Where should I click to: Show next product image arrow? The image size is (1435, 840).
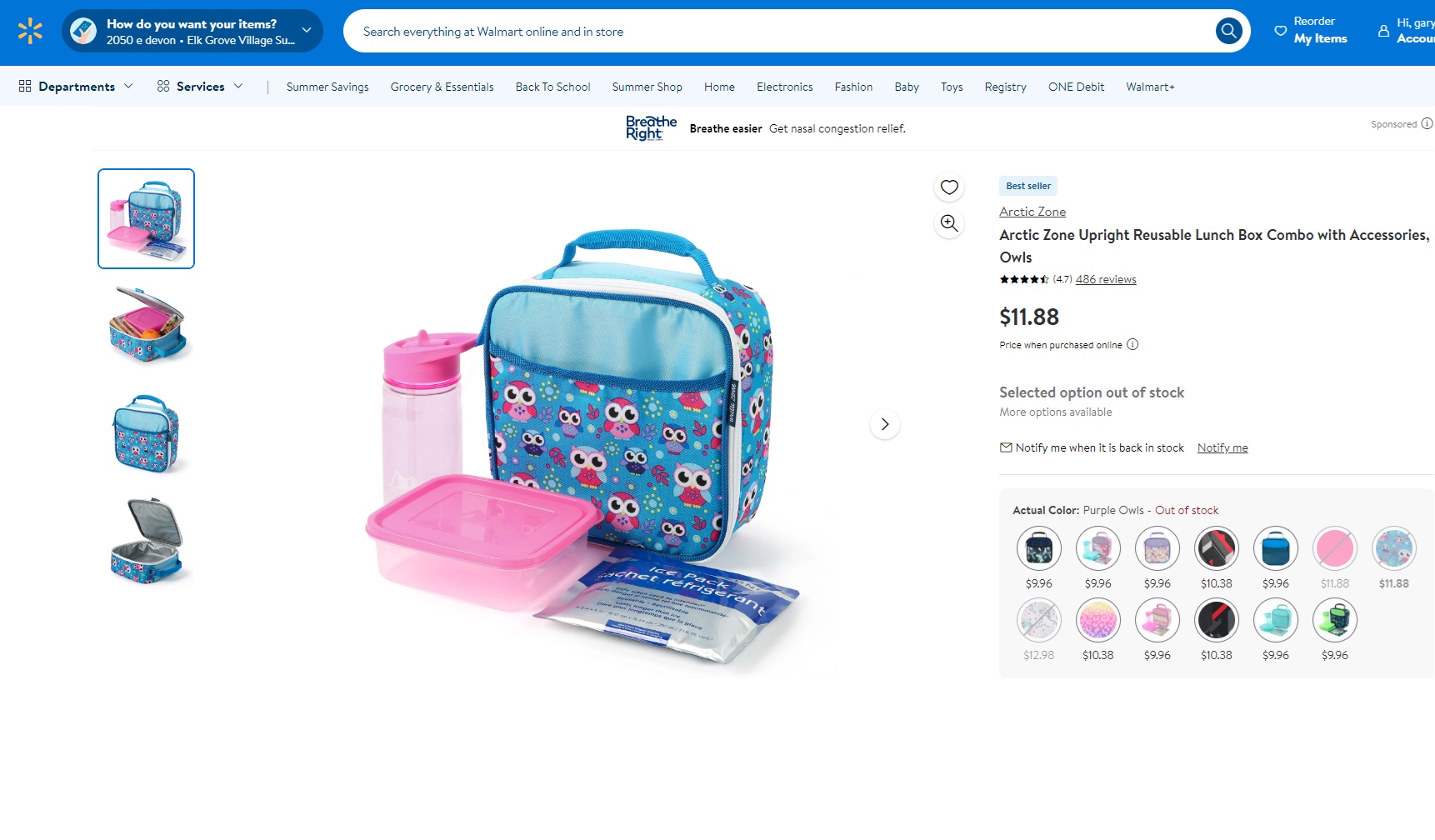(x=885, y=424)
